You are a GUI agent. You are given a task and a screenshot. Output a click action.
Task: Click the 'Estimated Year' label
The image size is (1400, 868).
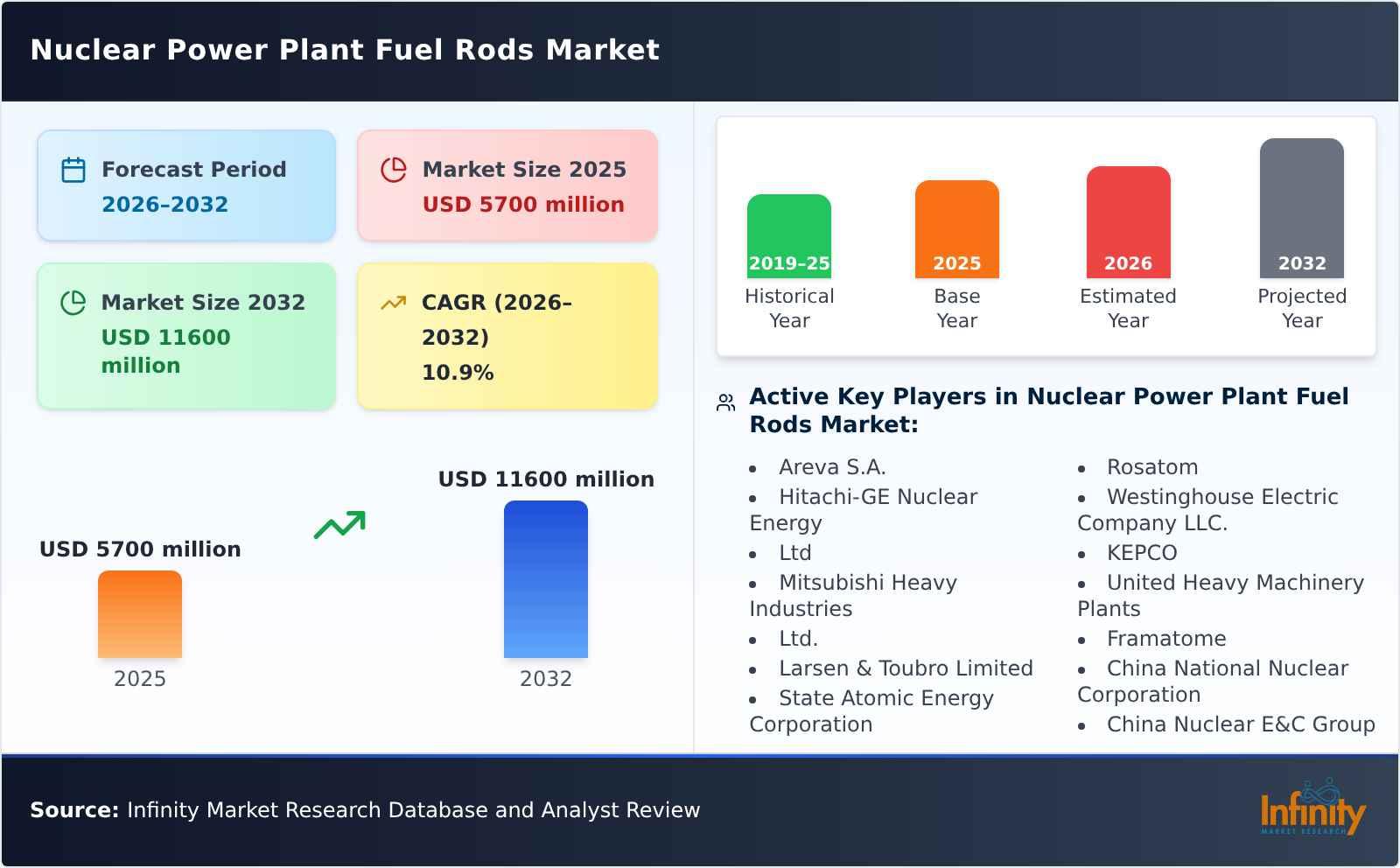click(1128, 308)
